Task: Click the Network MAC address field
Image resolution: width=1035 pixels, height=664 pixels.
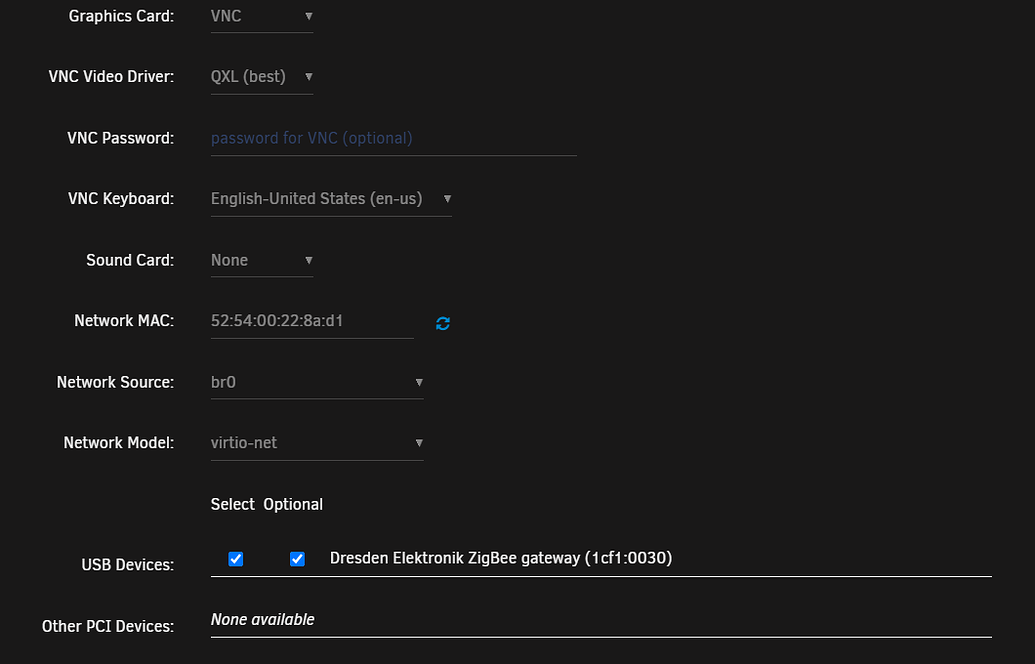Action: coord(310,321)
